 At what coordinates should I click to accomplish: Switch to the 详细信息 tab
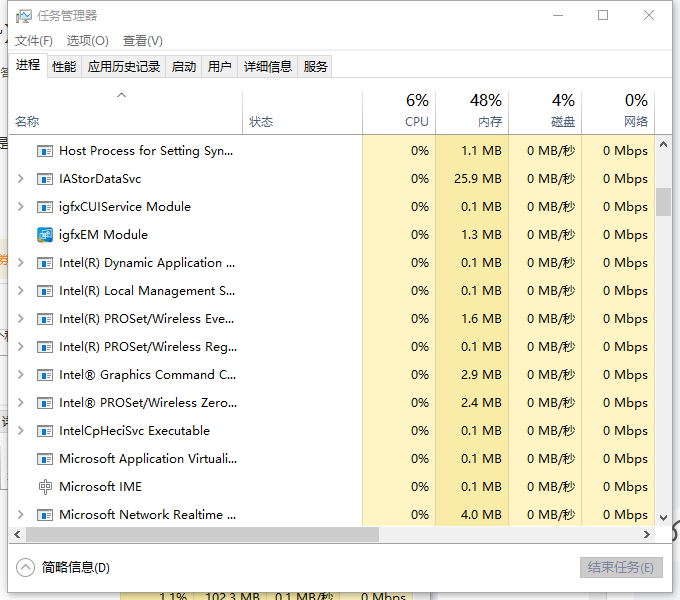[x=268, y=67]
